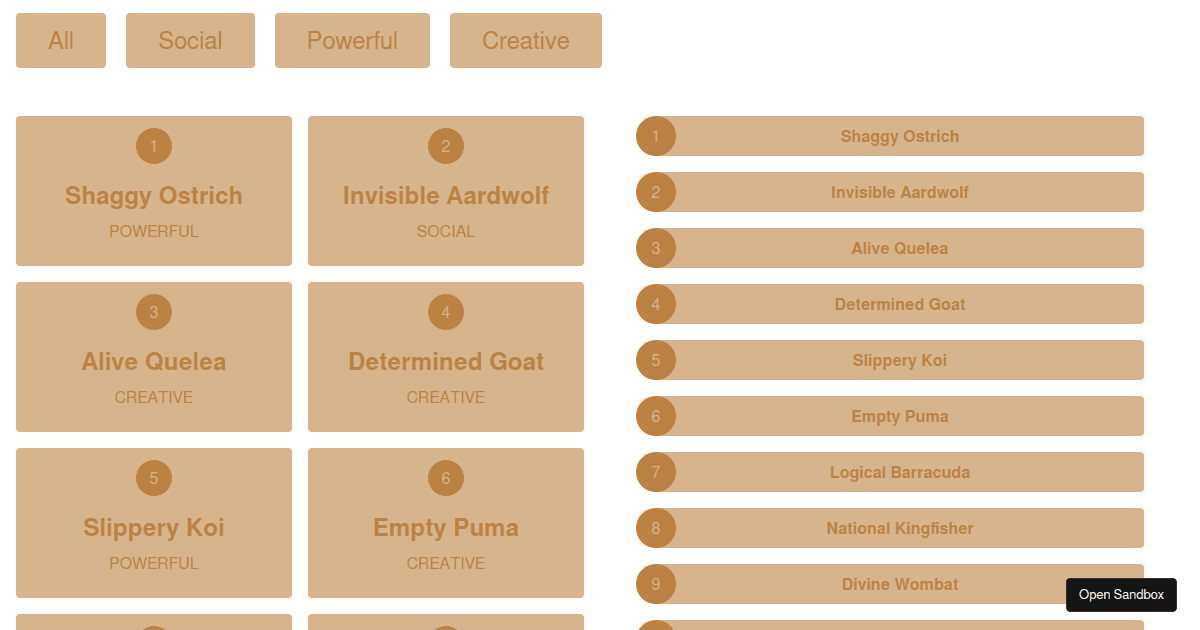Click number 4 badge in the list

pyautogui.click(x=656, y=304)
